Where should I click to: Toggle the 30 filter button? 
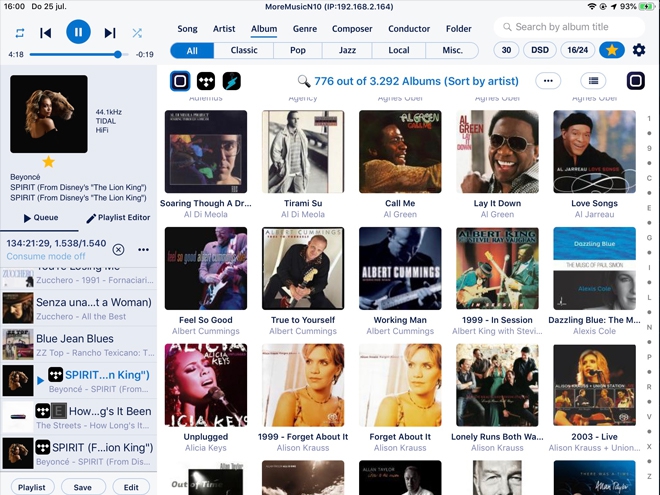[x=506, y=50]
